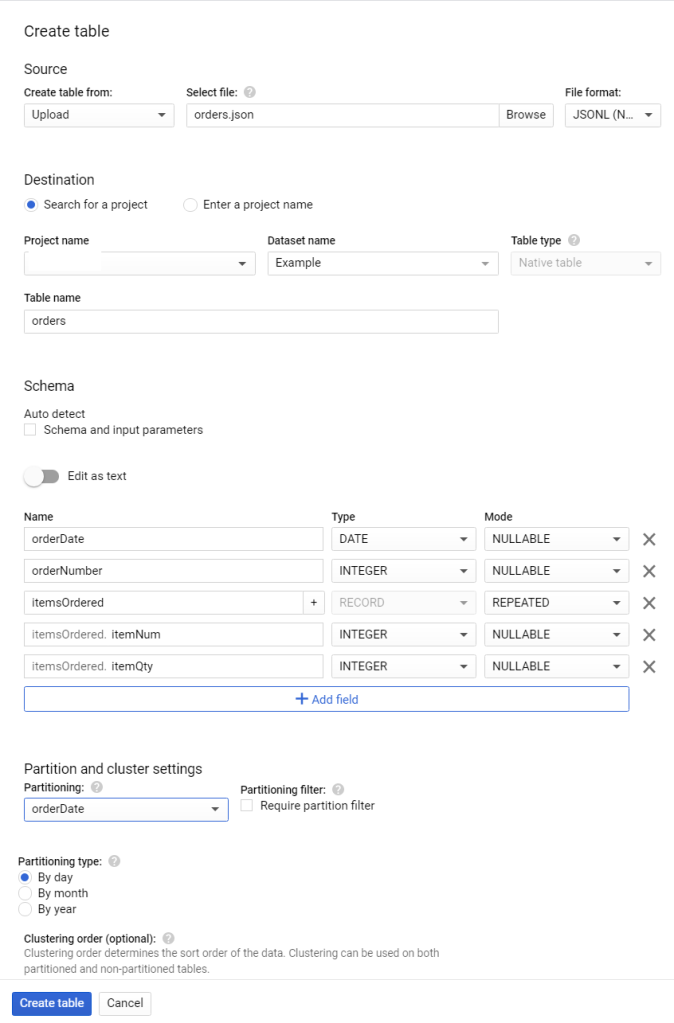Screen dimensions: 674x1023
Task: Open the Partitioning orderDate dropdown
Action: 126,809
